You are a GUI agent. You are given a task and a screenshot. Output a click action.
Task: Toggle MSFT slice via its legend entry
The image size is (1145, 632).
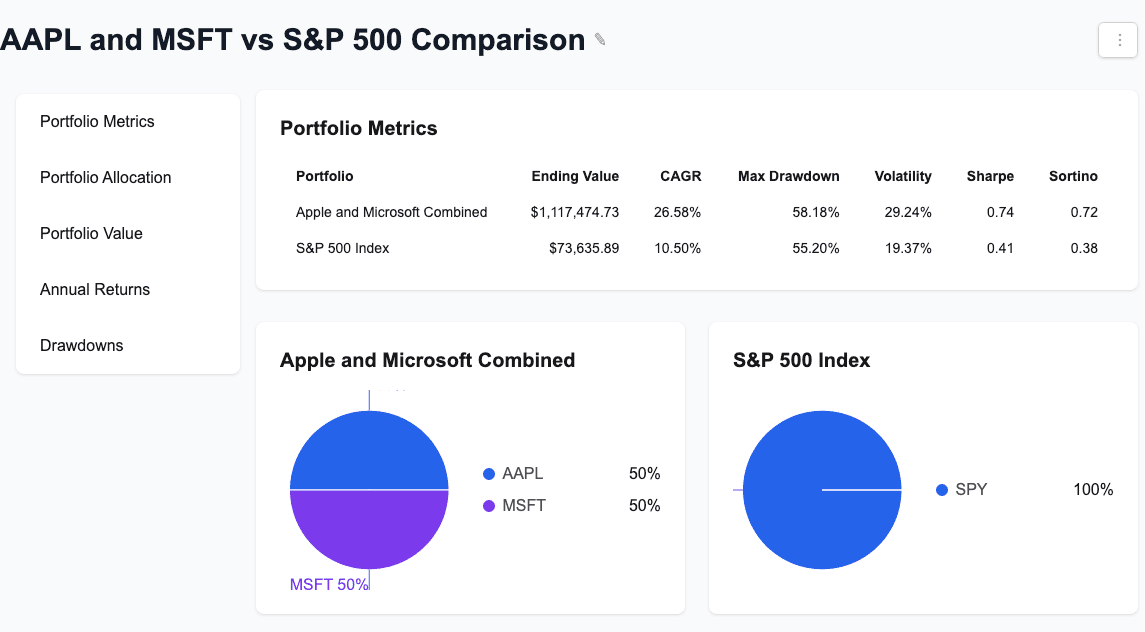[524, 505]
